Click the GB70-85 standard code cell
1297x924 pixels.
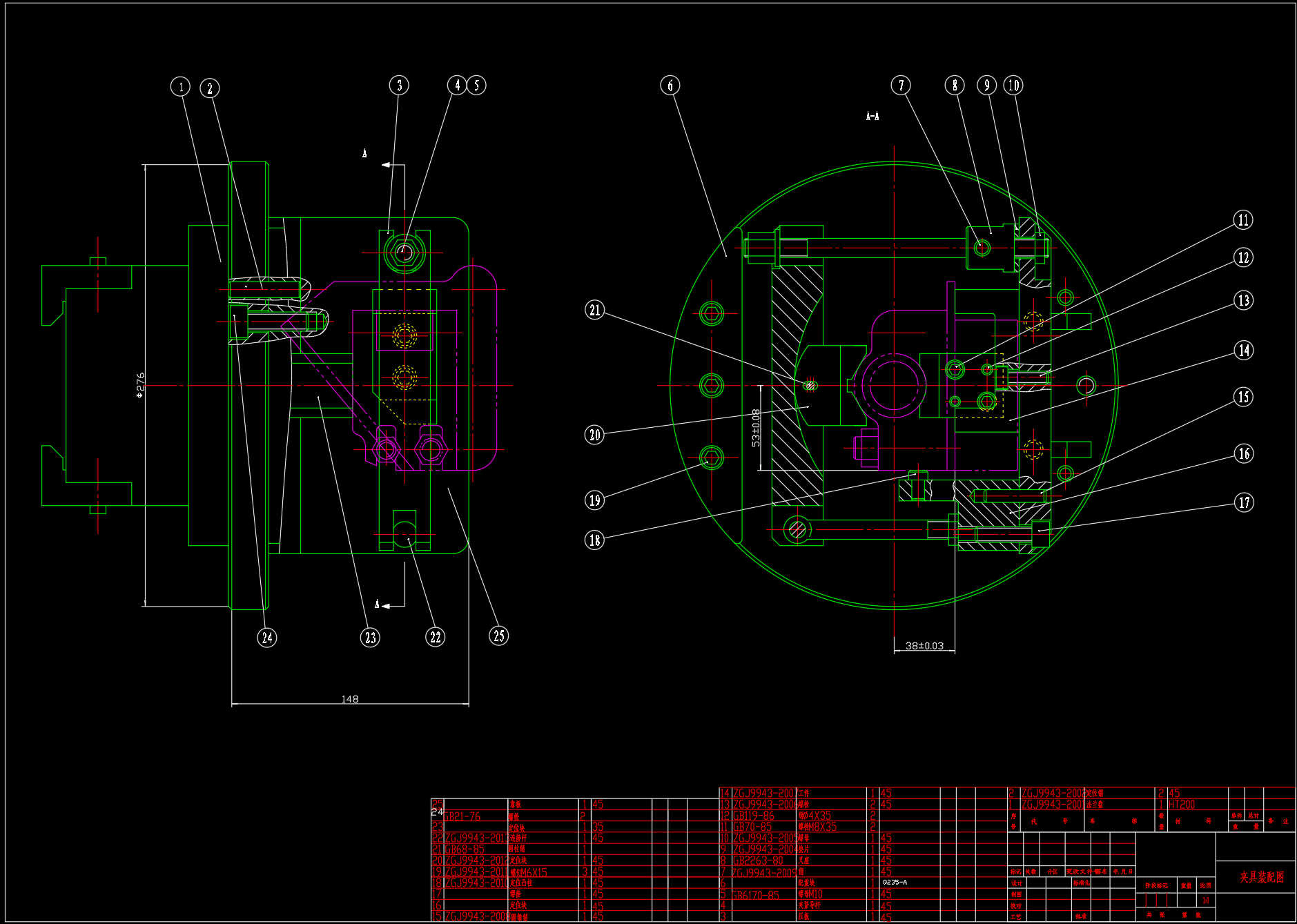pos(752,827)
